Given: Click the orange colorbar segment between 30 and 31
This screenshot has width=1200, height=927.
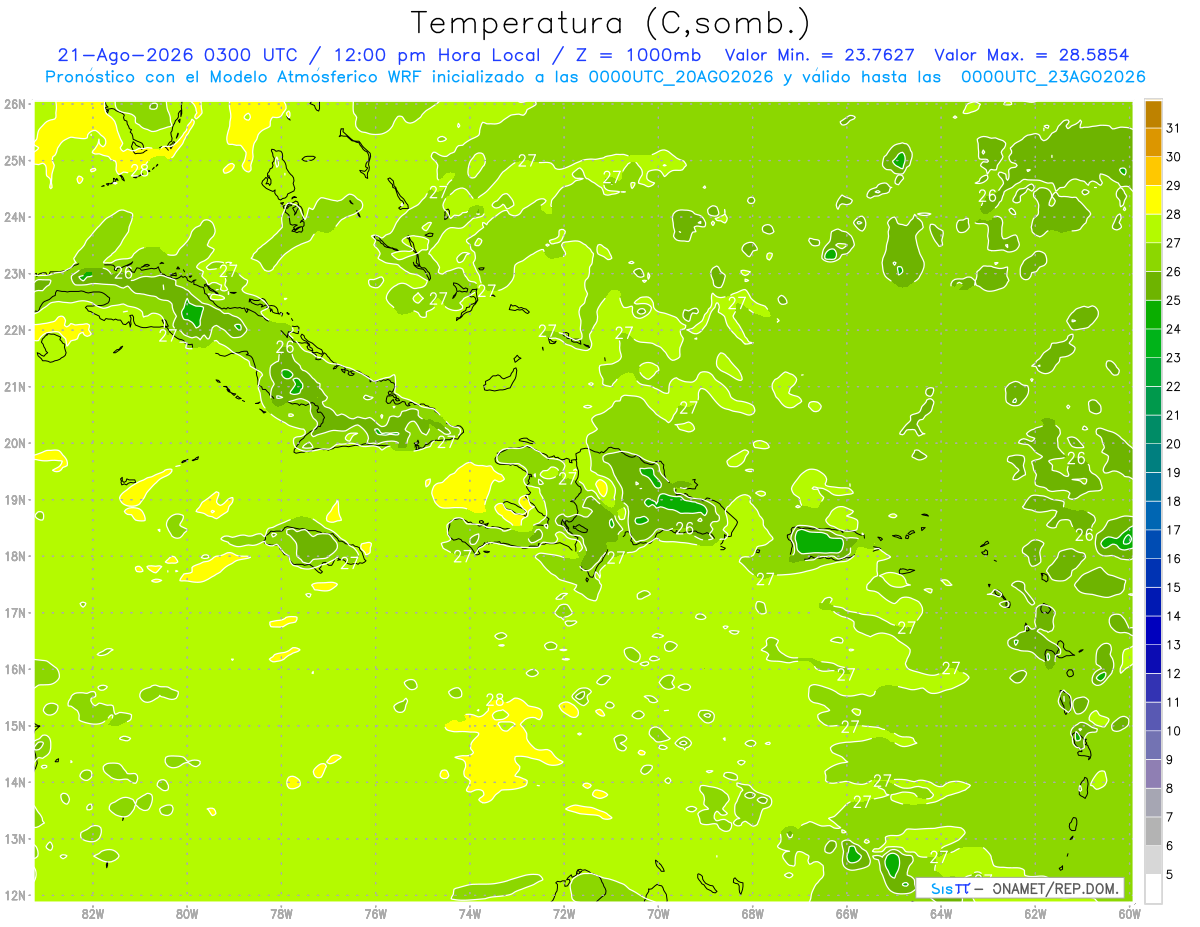Looking at the screenshot, I should (x=1153, y=143).
